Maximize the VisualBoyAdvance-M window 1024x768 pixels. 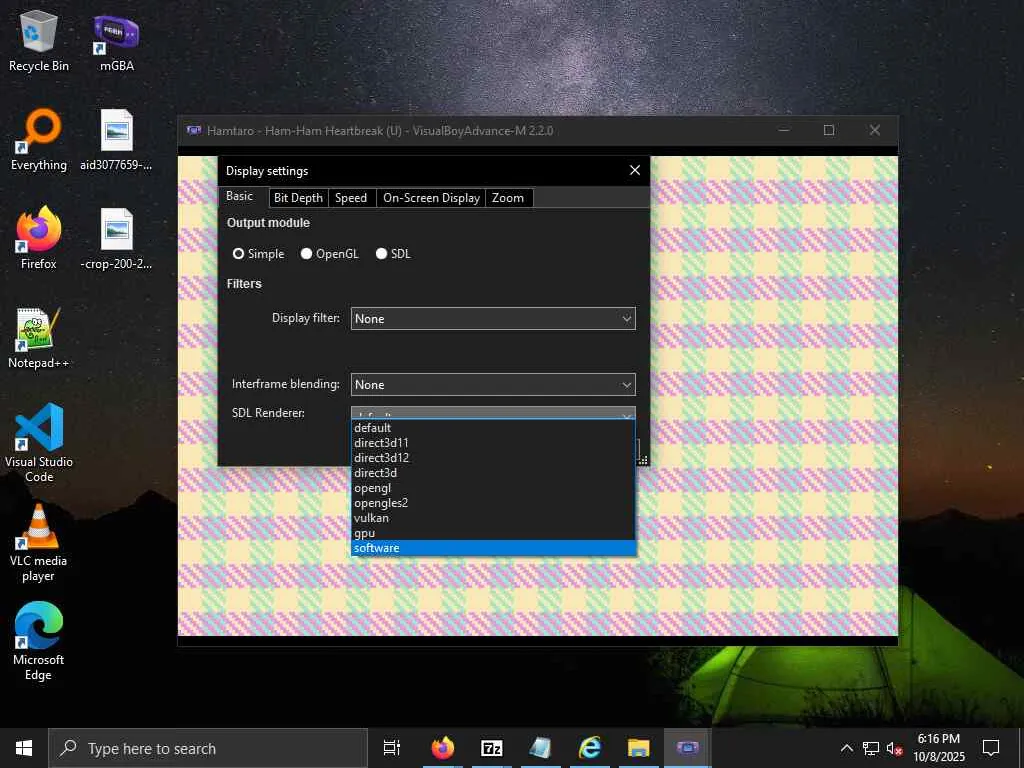coord(829,130)
